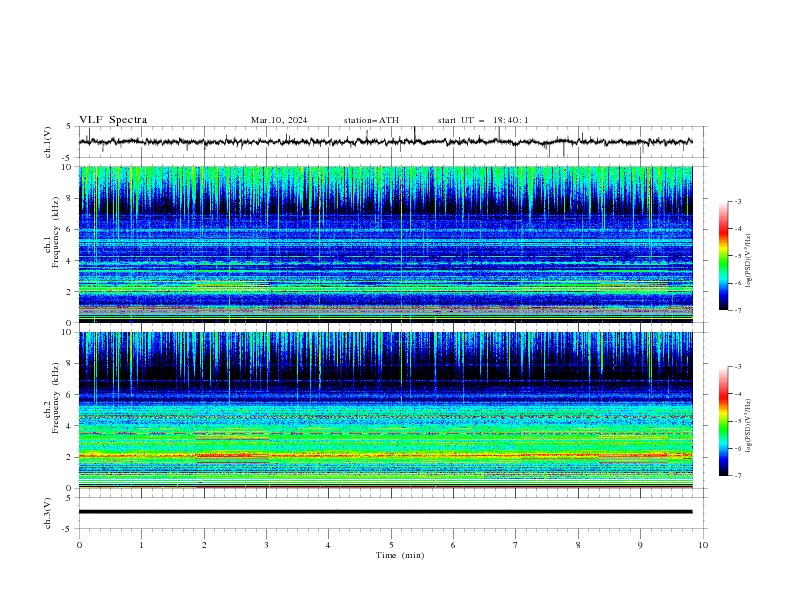Click the "8" minute tick on time axis
The image size is (792, 612).
578,545
